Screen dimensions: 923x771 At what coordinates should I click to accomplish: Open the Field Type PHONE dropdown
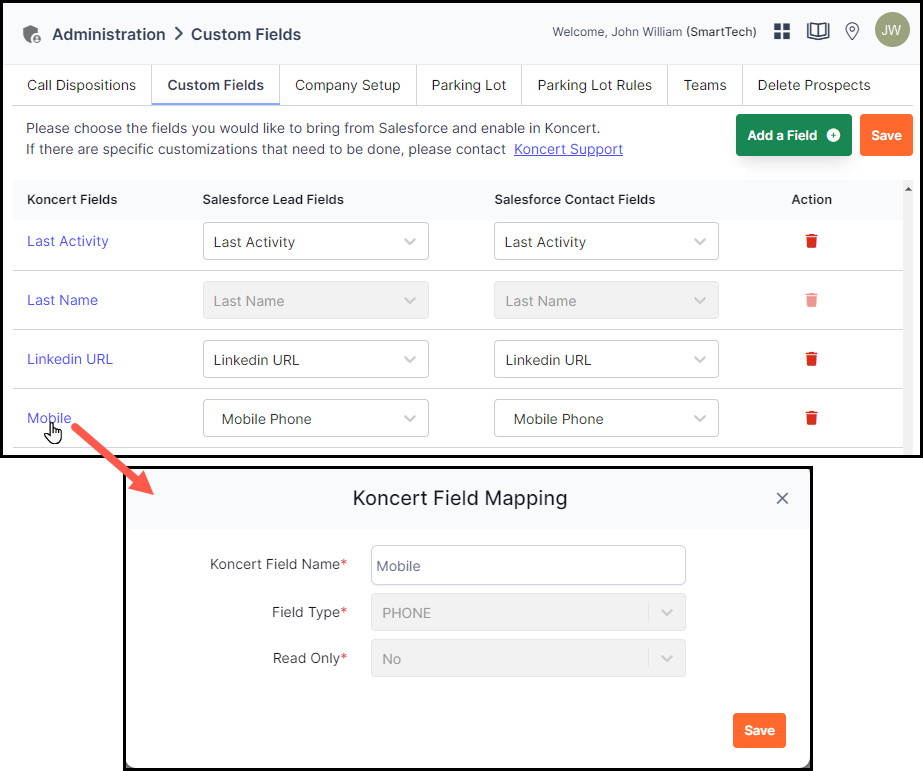(528, 612)
